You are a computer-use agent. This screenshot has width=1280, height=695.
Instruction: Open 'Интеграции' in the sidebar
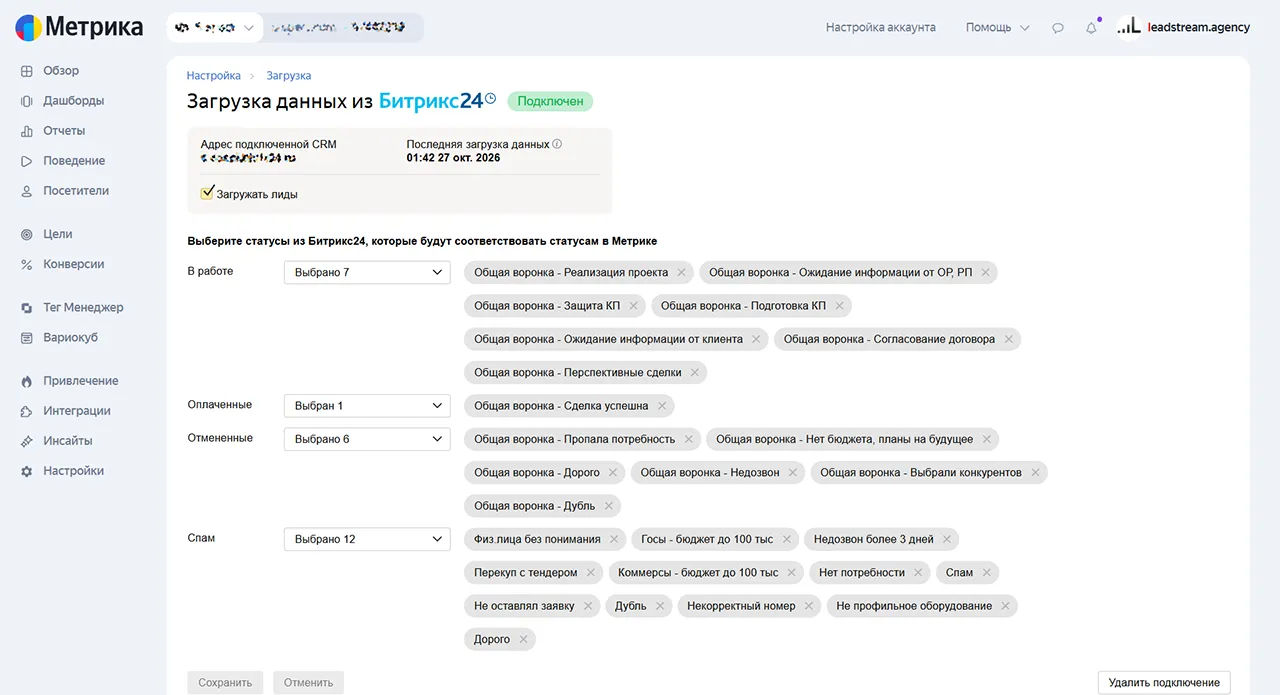pos(76,411)
